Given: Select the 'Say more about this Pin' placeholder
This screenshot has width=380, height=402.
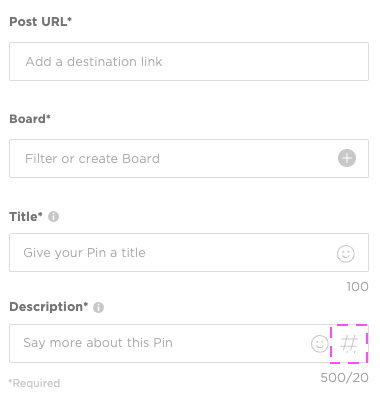Looking at the screenshot, I should click(98, 343).
